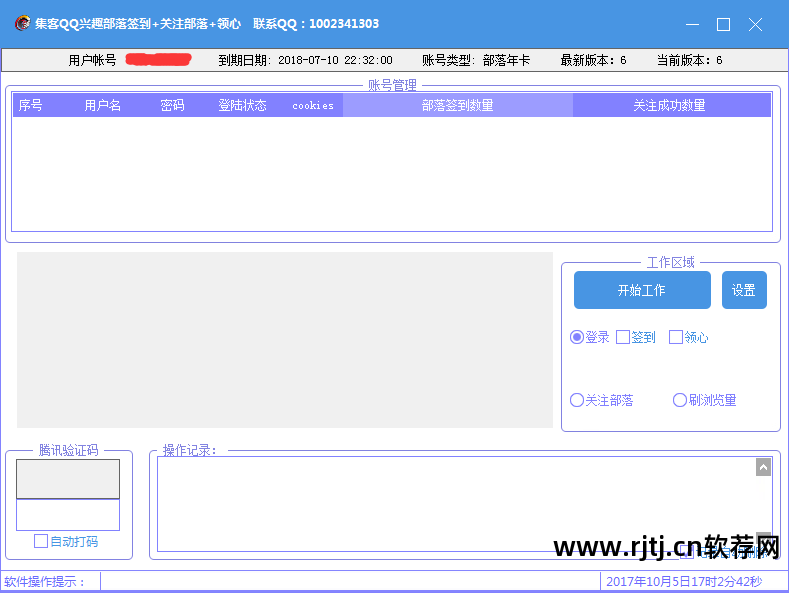Screen dimensions: 789x593
Task: Open the 设置 settings button
Action: (x=744, y=290)
